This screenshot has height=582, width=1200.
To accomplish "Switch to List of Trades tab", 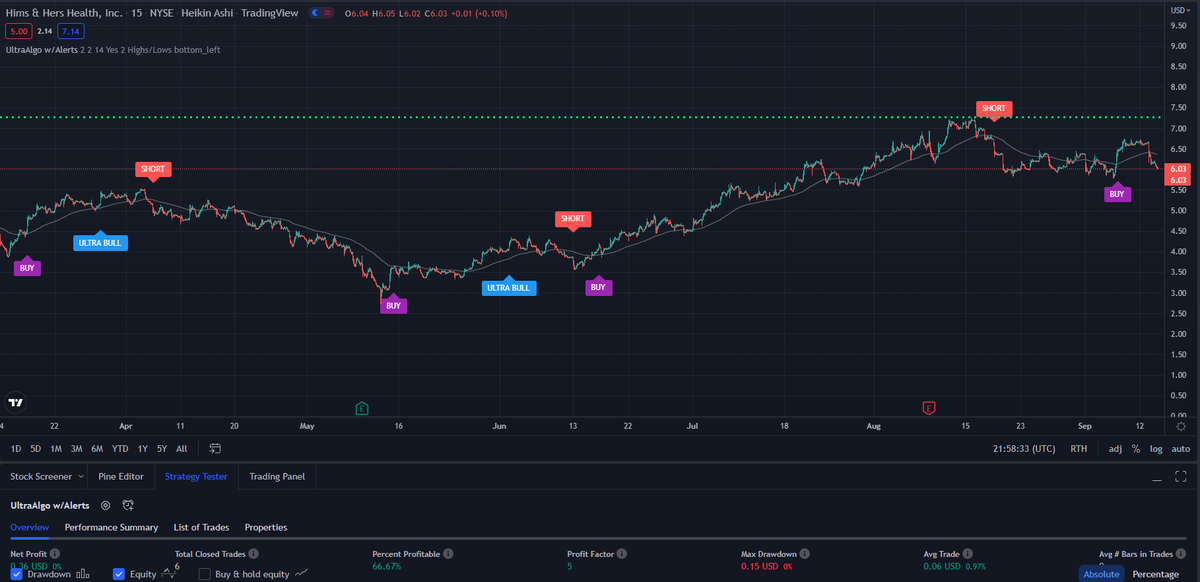I will coord(201,527).
